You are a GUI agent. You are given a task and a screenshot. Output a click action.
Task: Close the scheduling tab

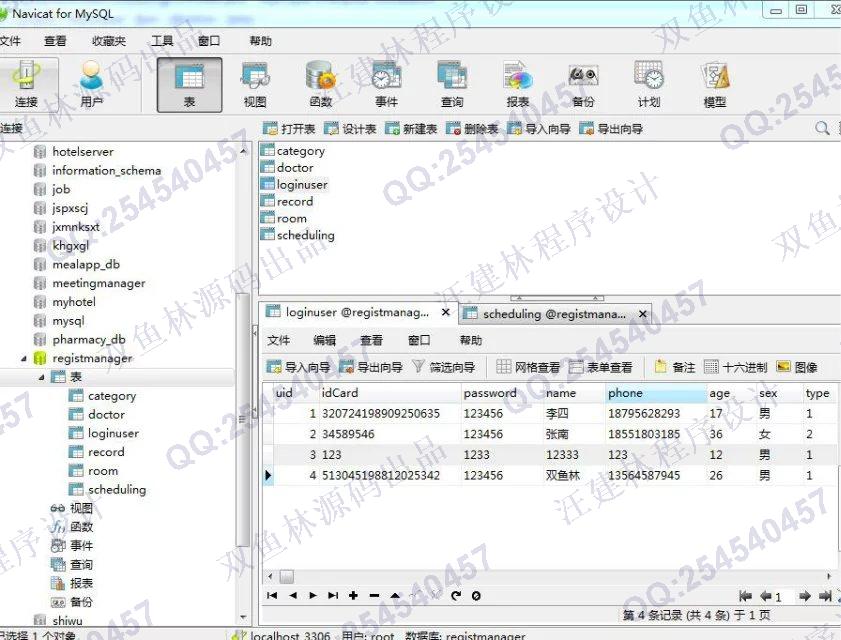[643, 314]
